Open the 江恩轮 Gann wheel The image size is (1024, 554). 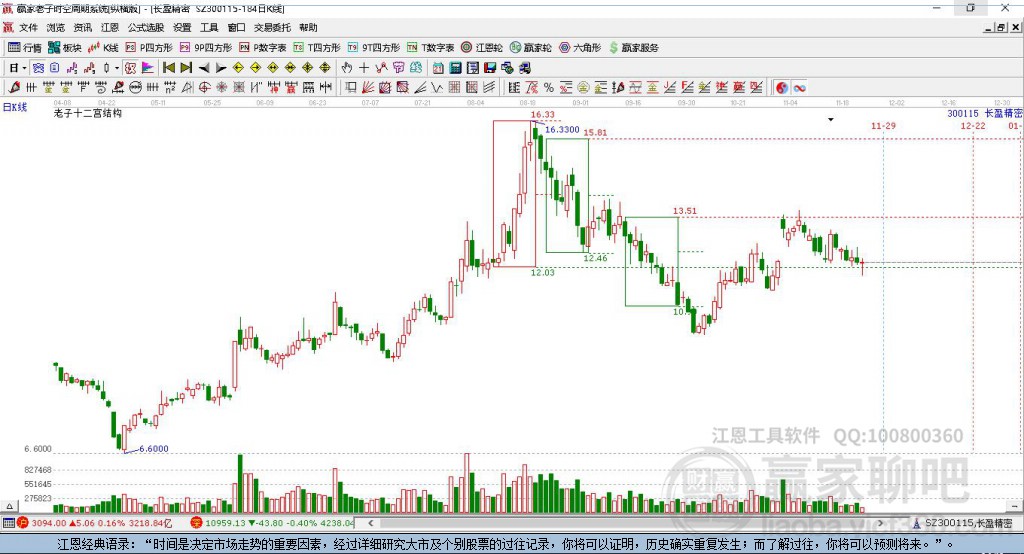point(482,48)
